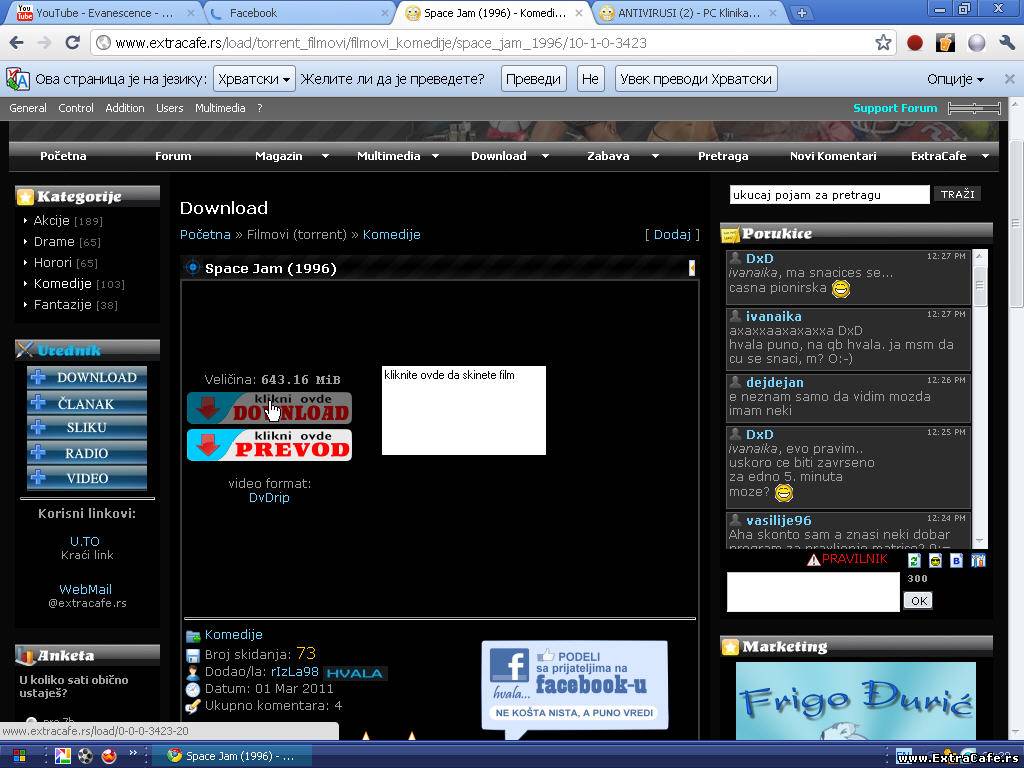This screenshot has height=768, width=1024.
Task: Open the Control admin bar menu
Action: [76, 108]
